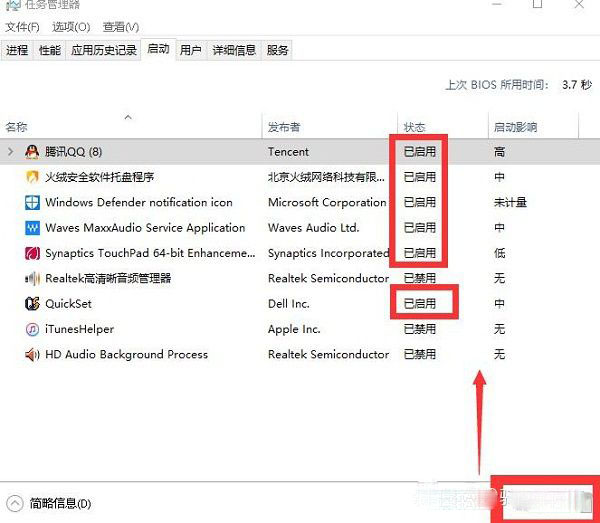This screenshot has height=523, width=600.
Task: Click the 状态 column header
Action: click(414, 127)
